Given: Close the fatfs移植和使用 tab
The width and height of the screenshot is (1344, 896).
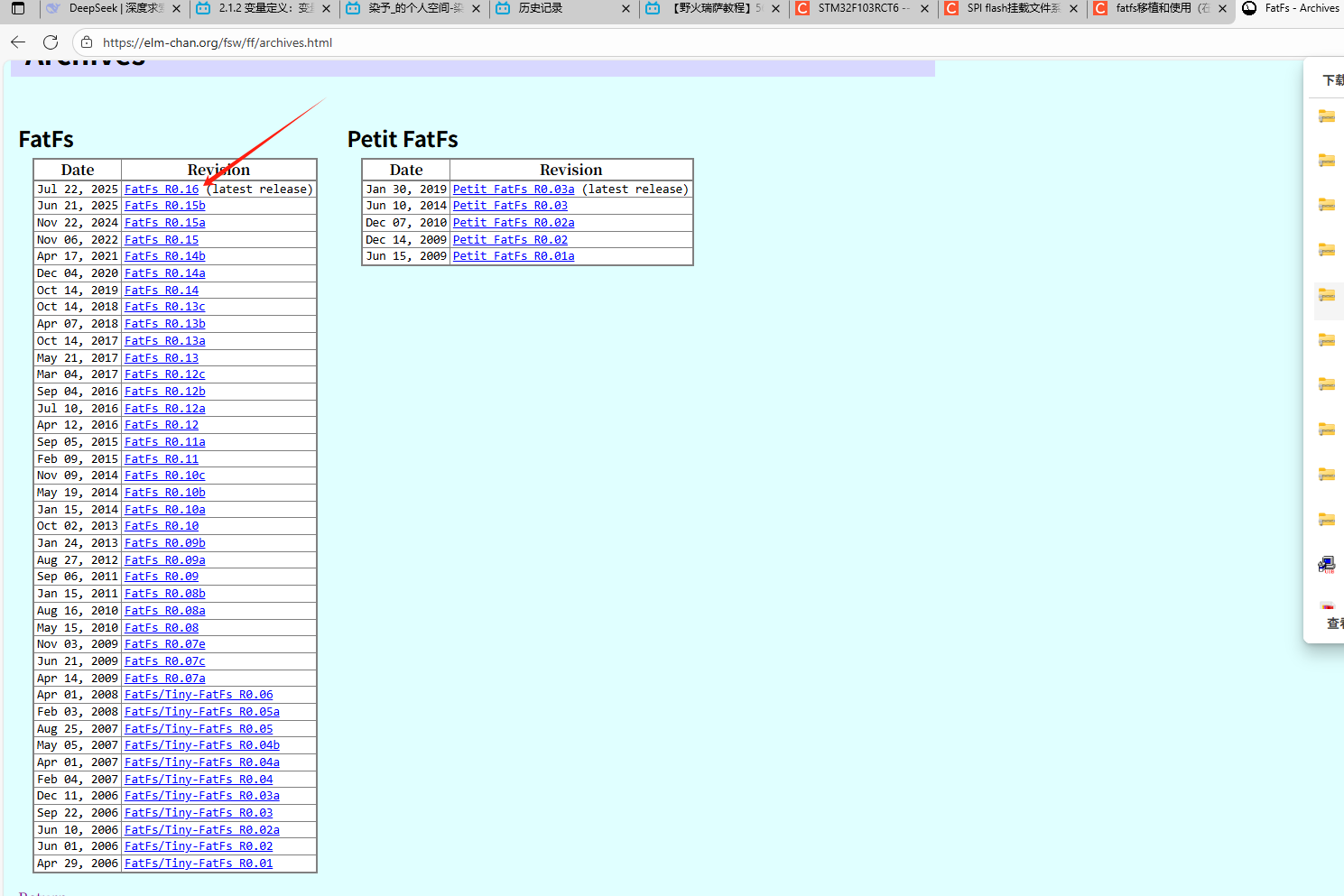Looking at the screenshot, I should click(x=1222, y=8).
